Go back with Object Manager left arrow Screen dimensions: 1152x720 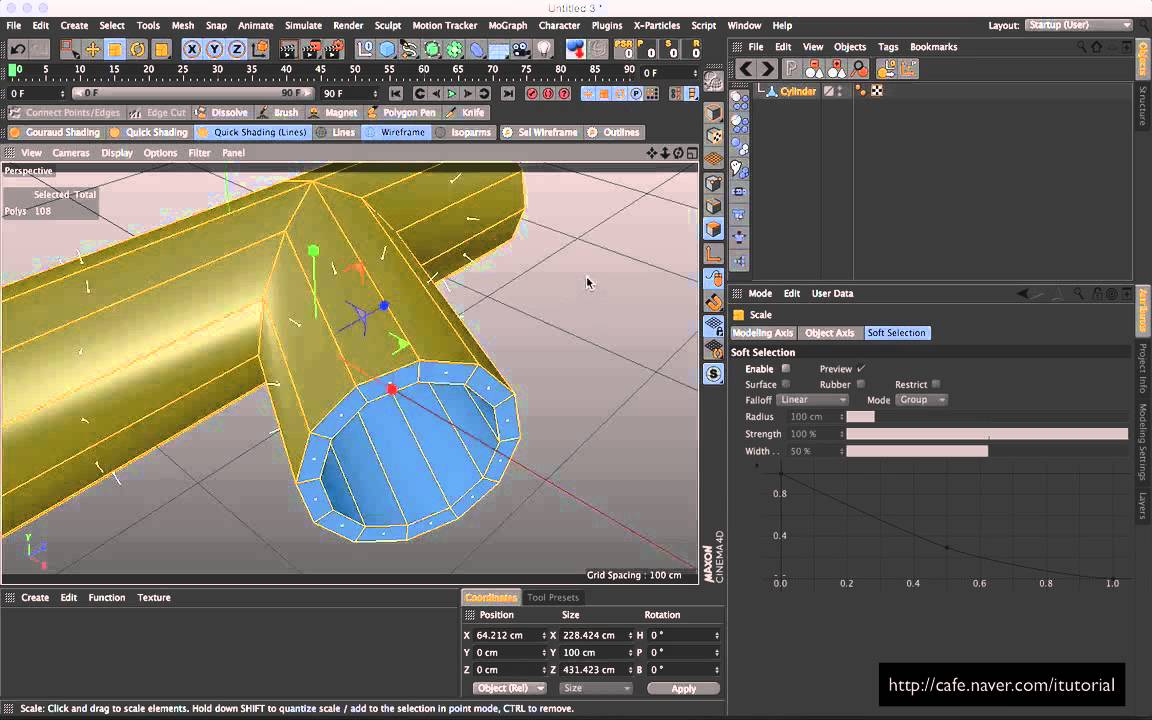click(x=746, y=68)
